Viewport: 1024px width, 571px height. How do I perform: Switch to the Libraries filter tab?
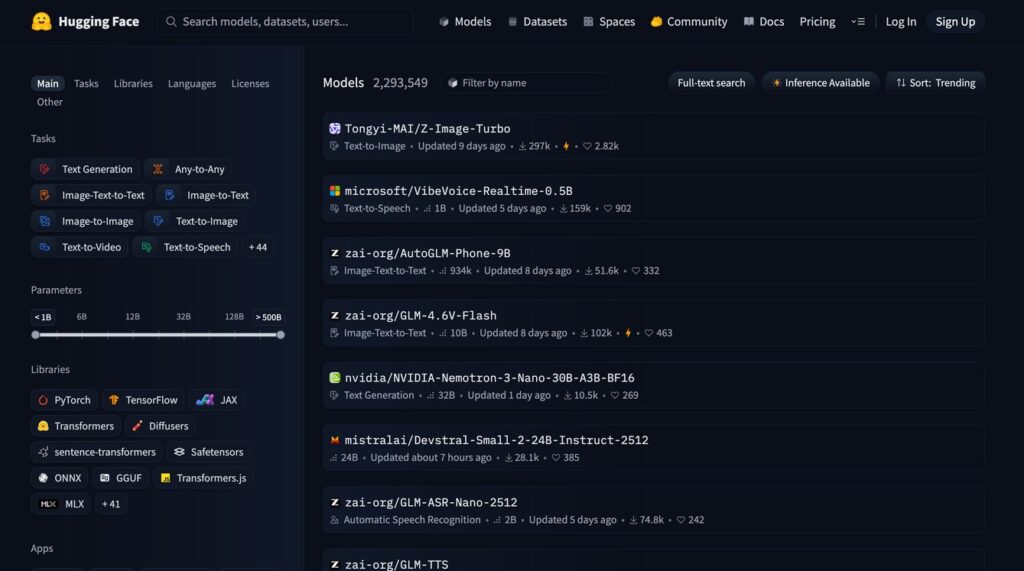click(x=134, y=84)
